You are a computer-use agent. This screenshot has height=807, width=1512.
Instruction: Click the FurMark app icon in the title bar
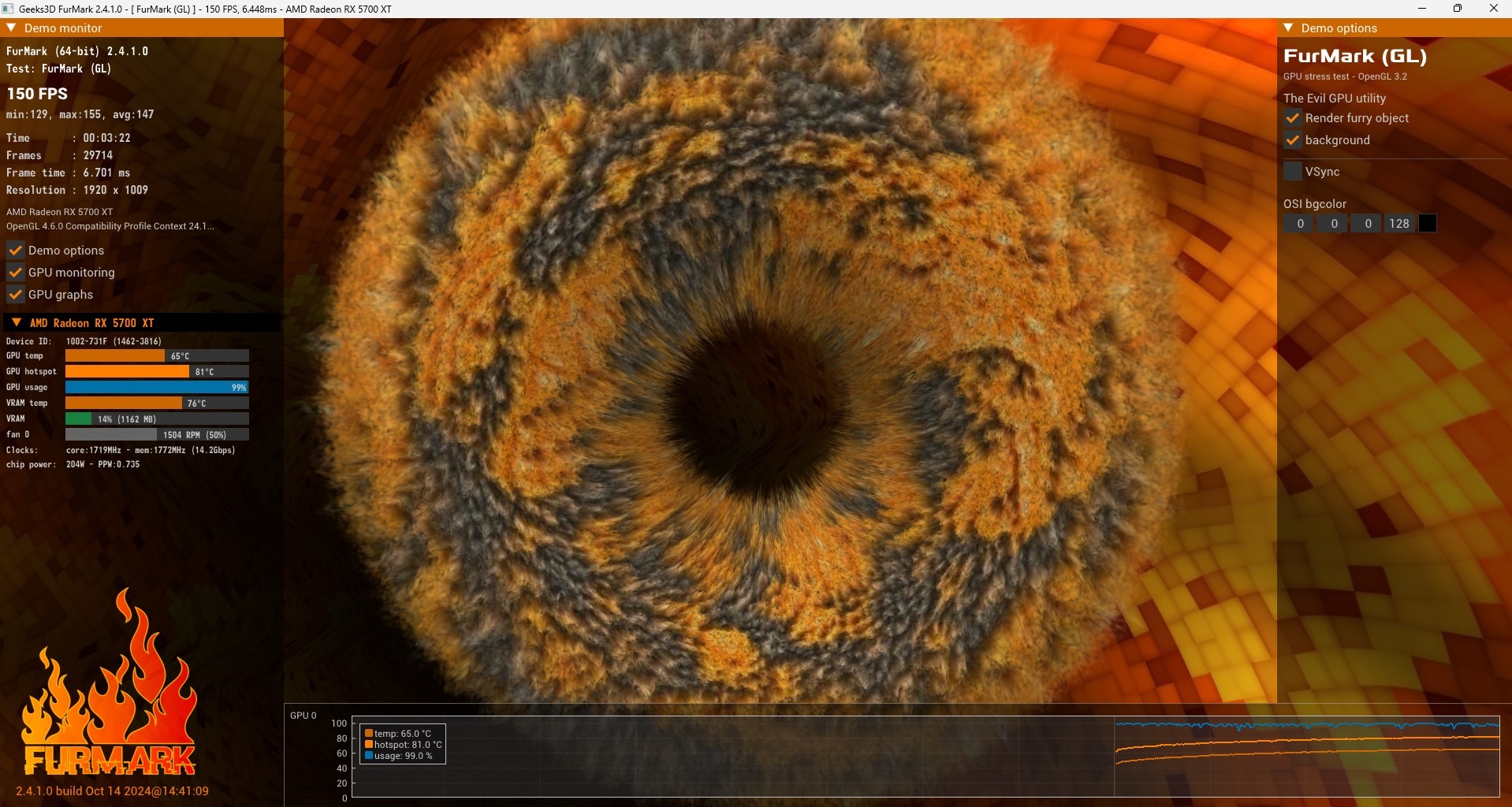point(8,9)
